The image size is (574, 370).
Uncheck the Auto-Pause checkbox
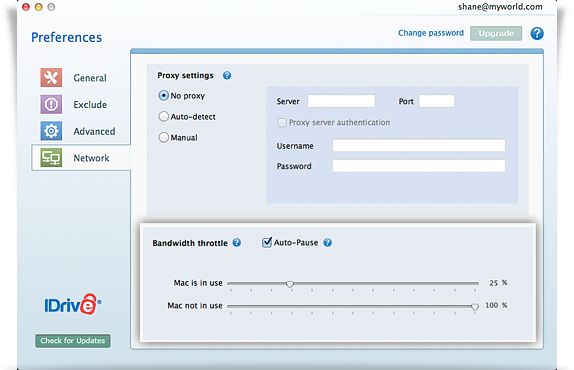pyautogui.click(x=267, y=242)
